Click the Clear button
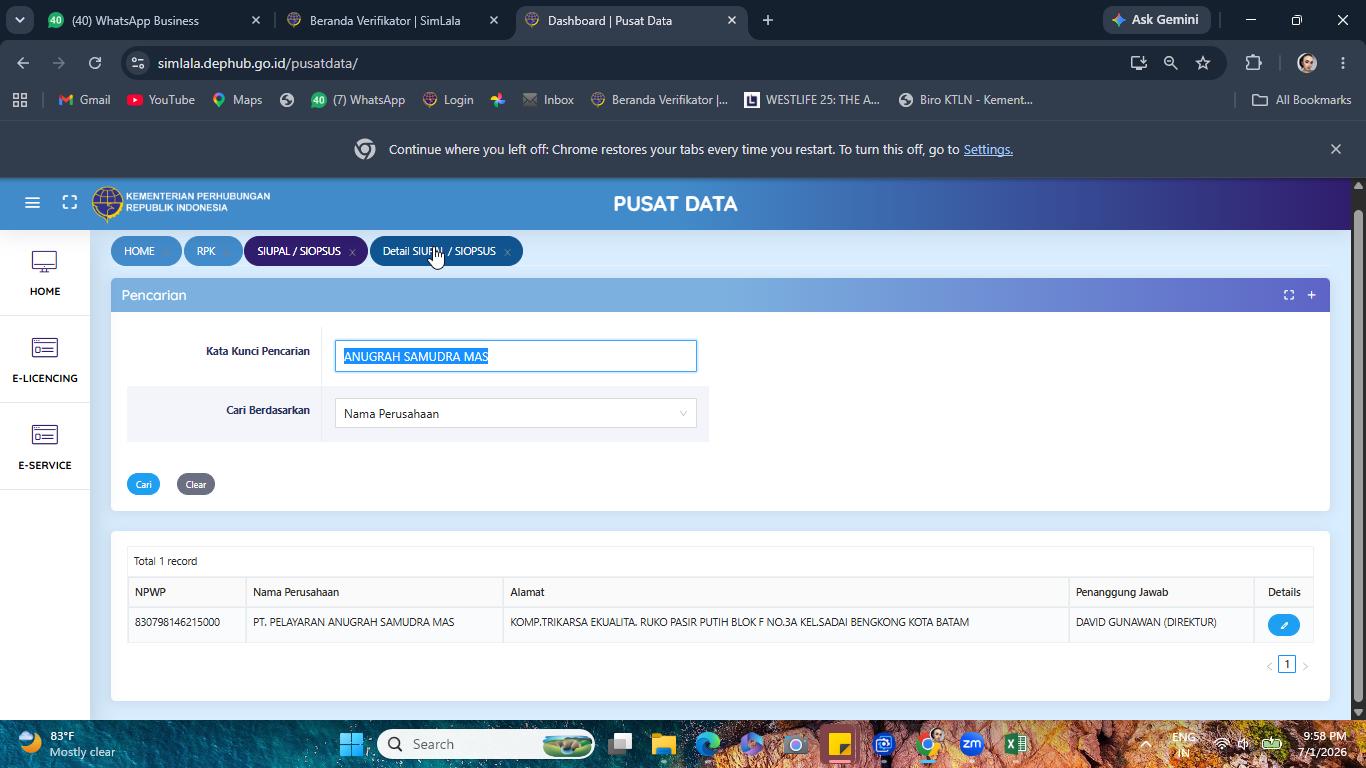Image resolution: width=1366 pixels, height=768 pixels. click(196, 484)
